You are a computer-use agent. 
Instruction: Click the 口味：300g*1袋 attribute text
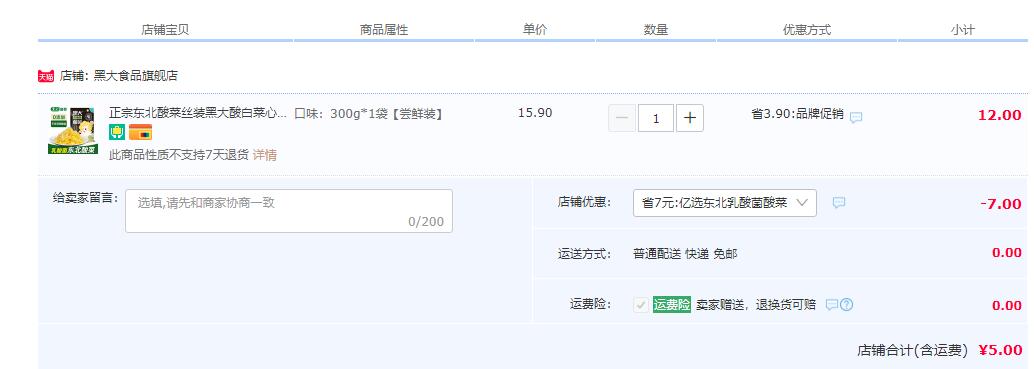368,113
